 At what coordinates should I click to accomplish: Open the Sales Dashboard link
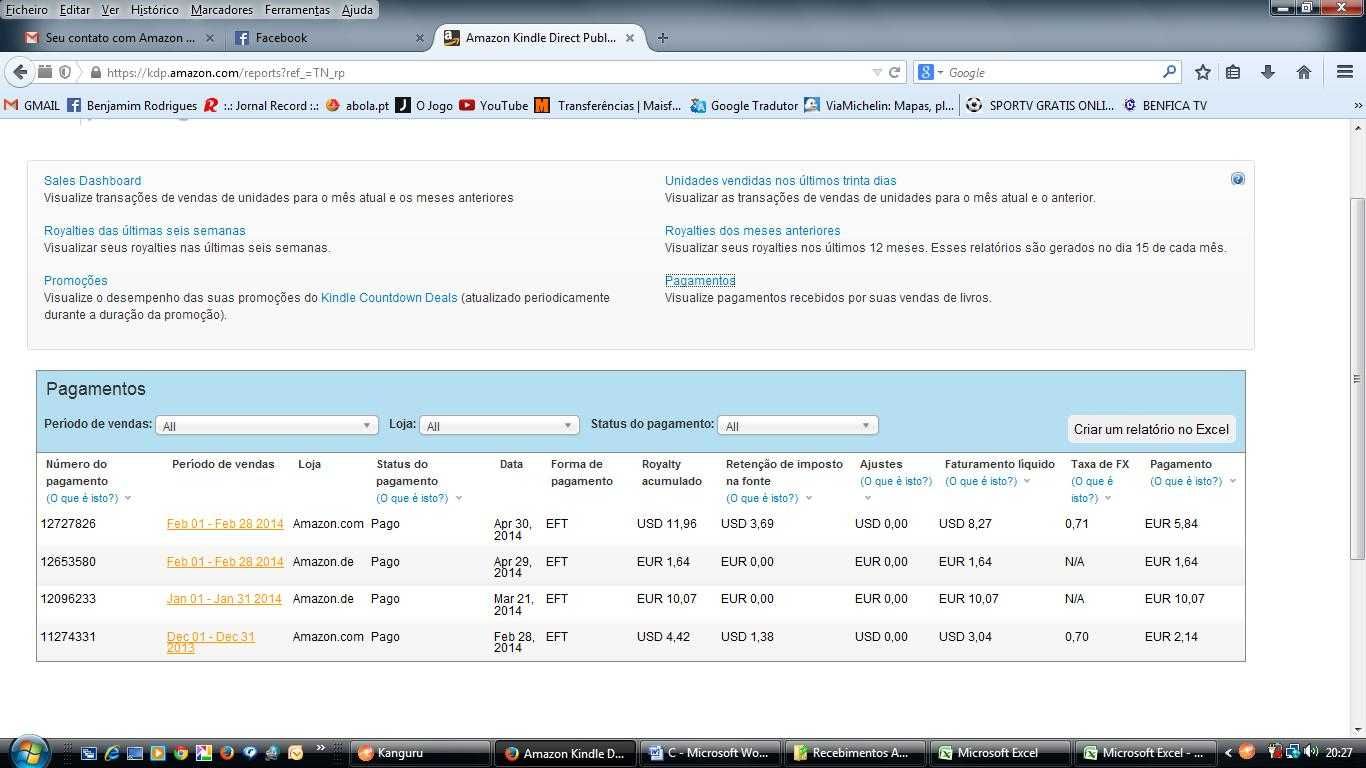tap(92, 181)
